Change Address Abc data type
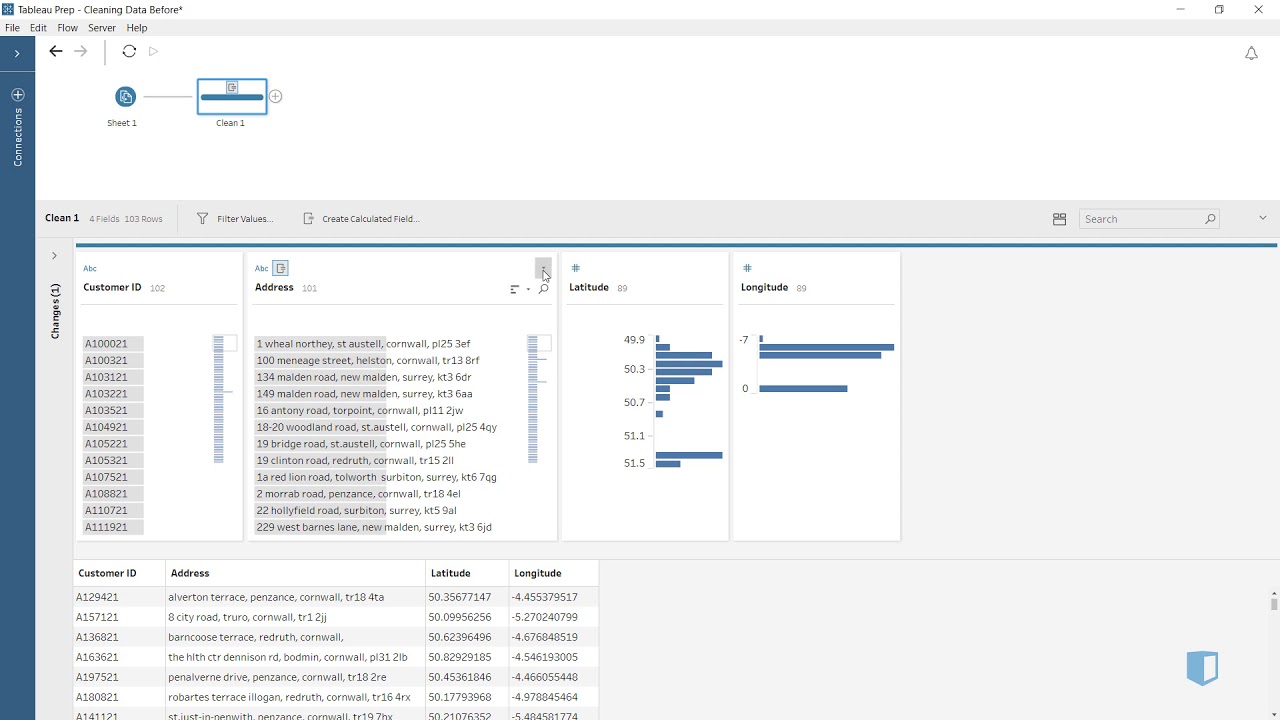 tap(262, 268)
